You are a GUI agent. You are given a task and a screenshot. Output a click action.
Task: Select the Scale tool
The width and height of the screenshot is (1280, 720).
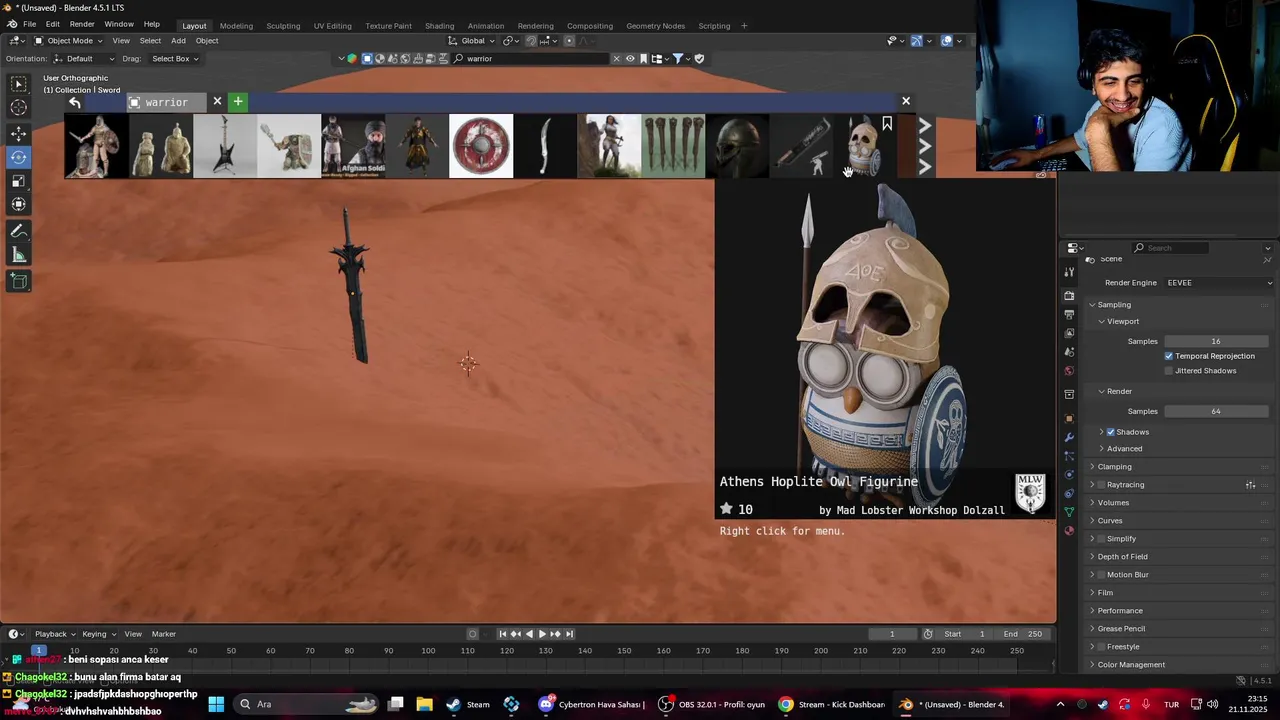tap(19, 181)
